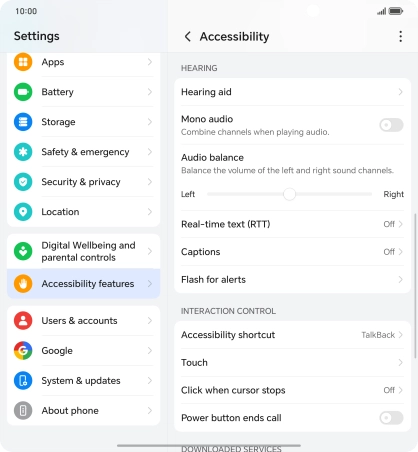The height and width of the screenshot is (452, 418).
Task: Toggle Power button ends call
Action: tap(391, 418)
